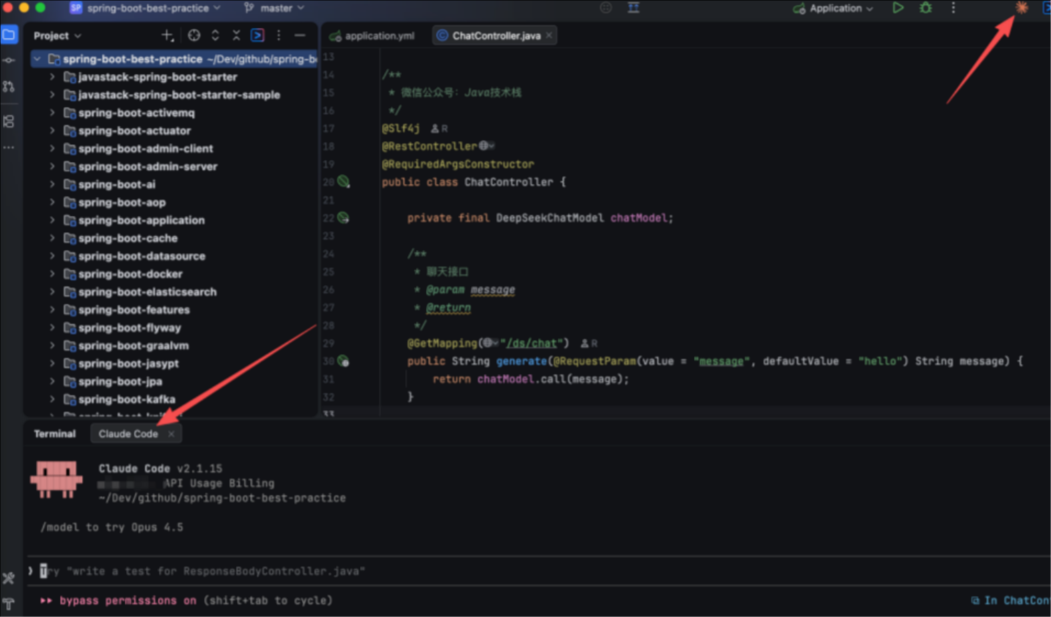Screen dimensions: 1051x617
Task: Collapse the spring-boot-best-practice root node
Action: click(38, 59)
